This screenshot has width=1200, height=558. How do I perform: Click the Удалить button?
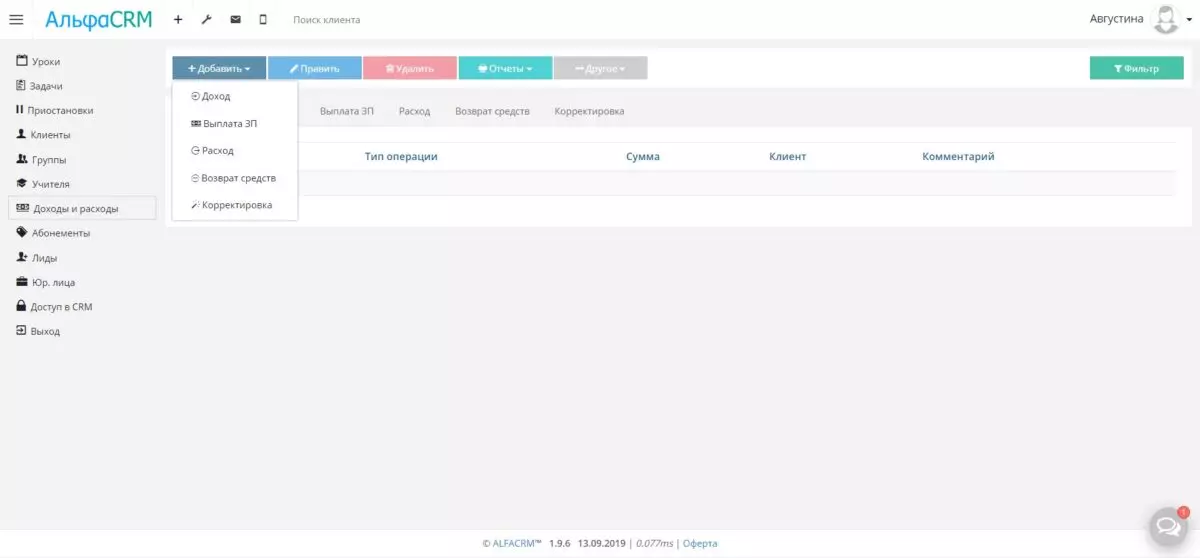click(410, 68)
